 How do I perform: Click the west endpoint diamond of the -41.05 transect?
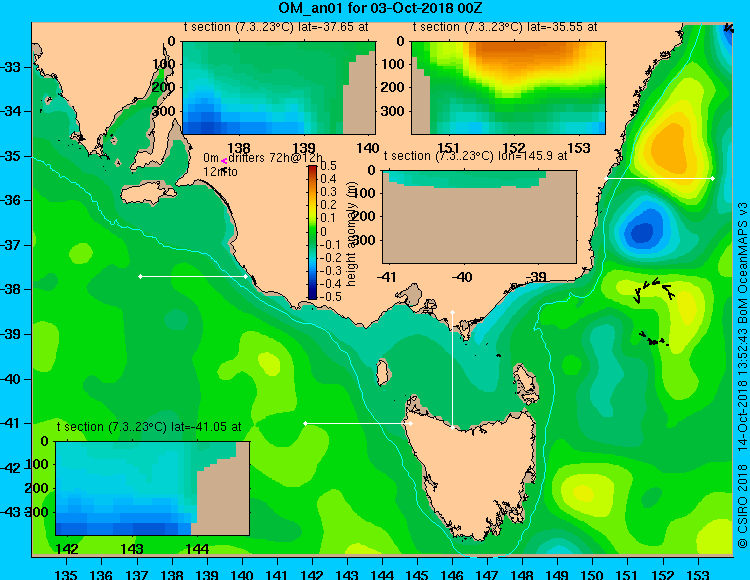[x=305, y=423]
